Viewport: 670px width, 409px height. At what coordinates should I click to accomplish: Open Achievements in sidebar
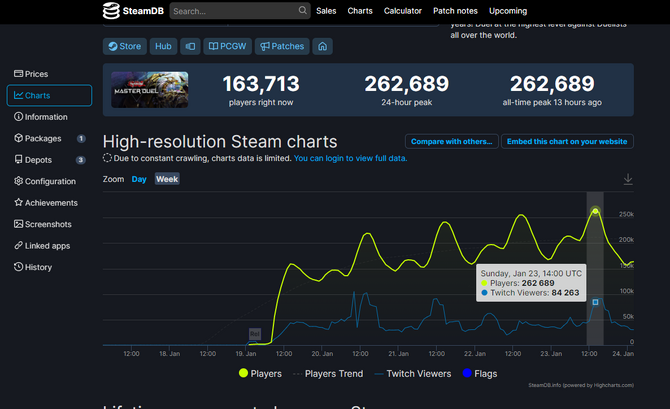click(x=50, y=203)
